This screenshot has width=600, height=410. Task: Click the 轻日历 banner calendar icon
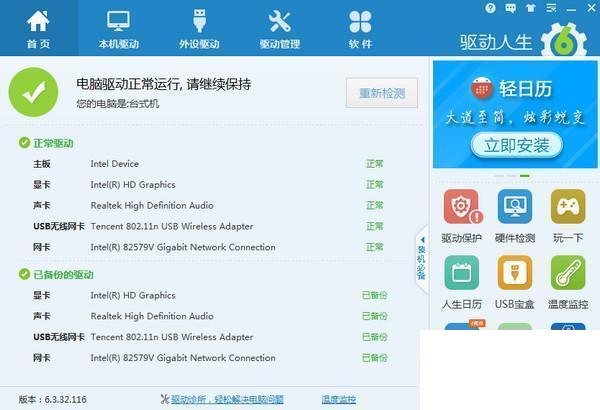coord(481,87)
